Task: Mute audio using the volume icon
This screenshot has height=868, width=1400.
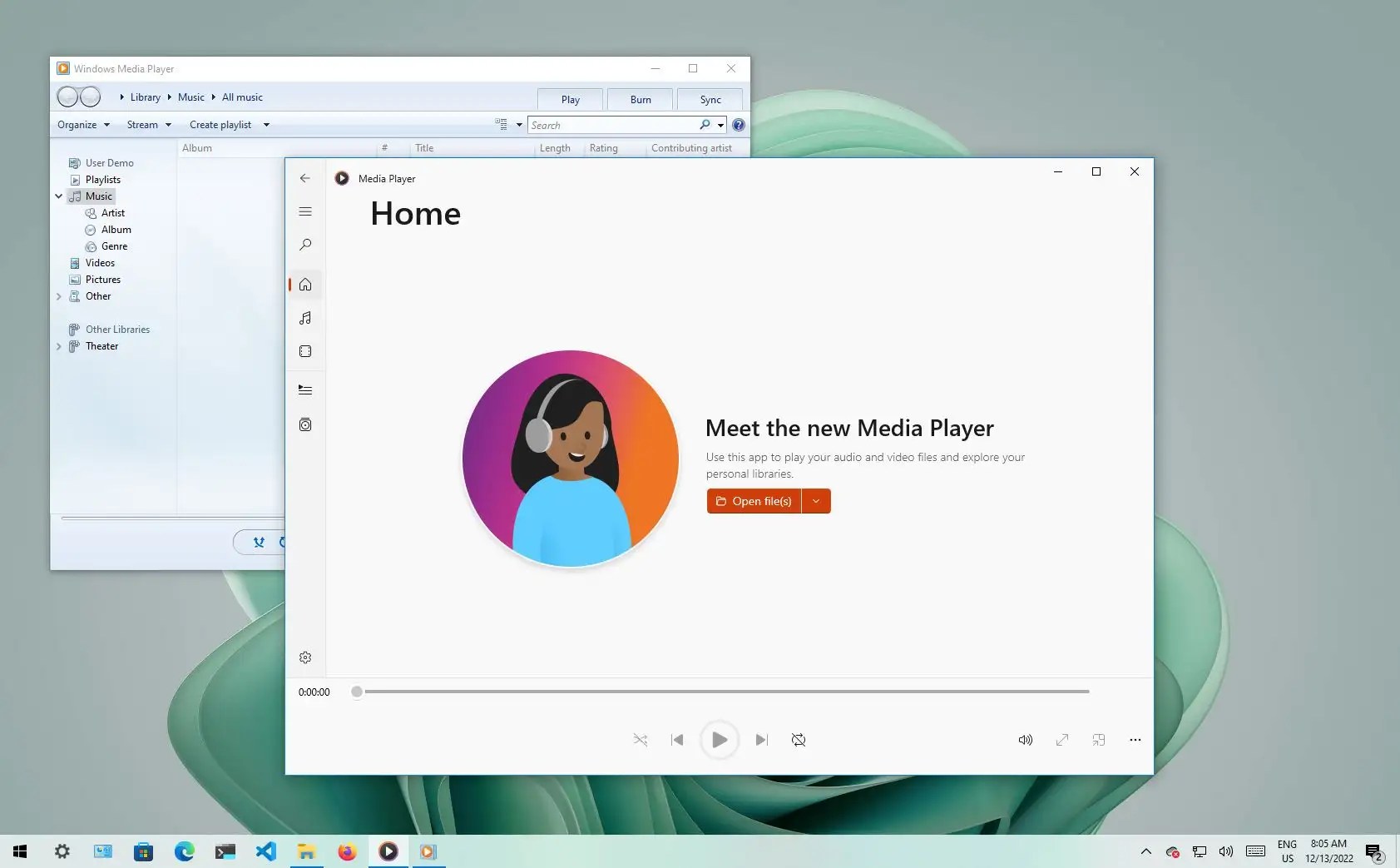Action: tap(1024, 739)
